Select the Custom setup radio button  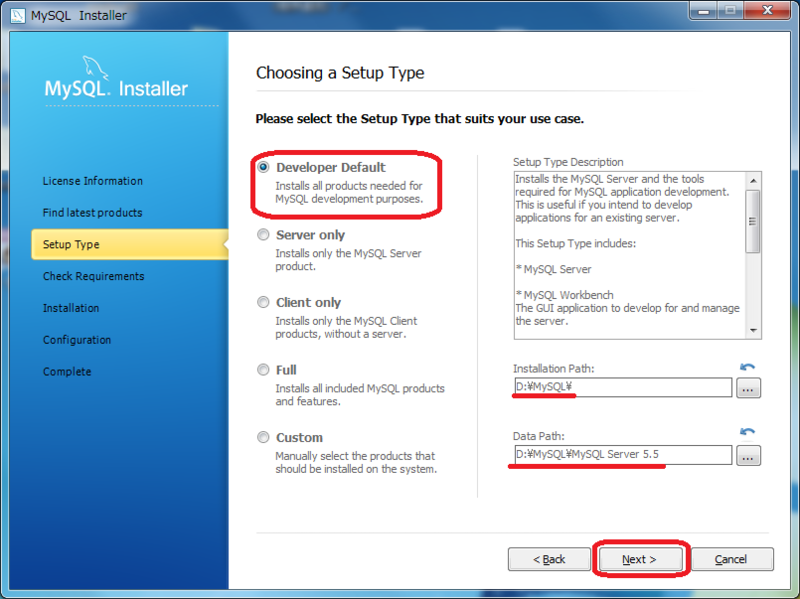[263, 437]
